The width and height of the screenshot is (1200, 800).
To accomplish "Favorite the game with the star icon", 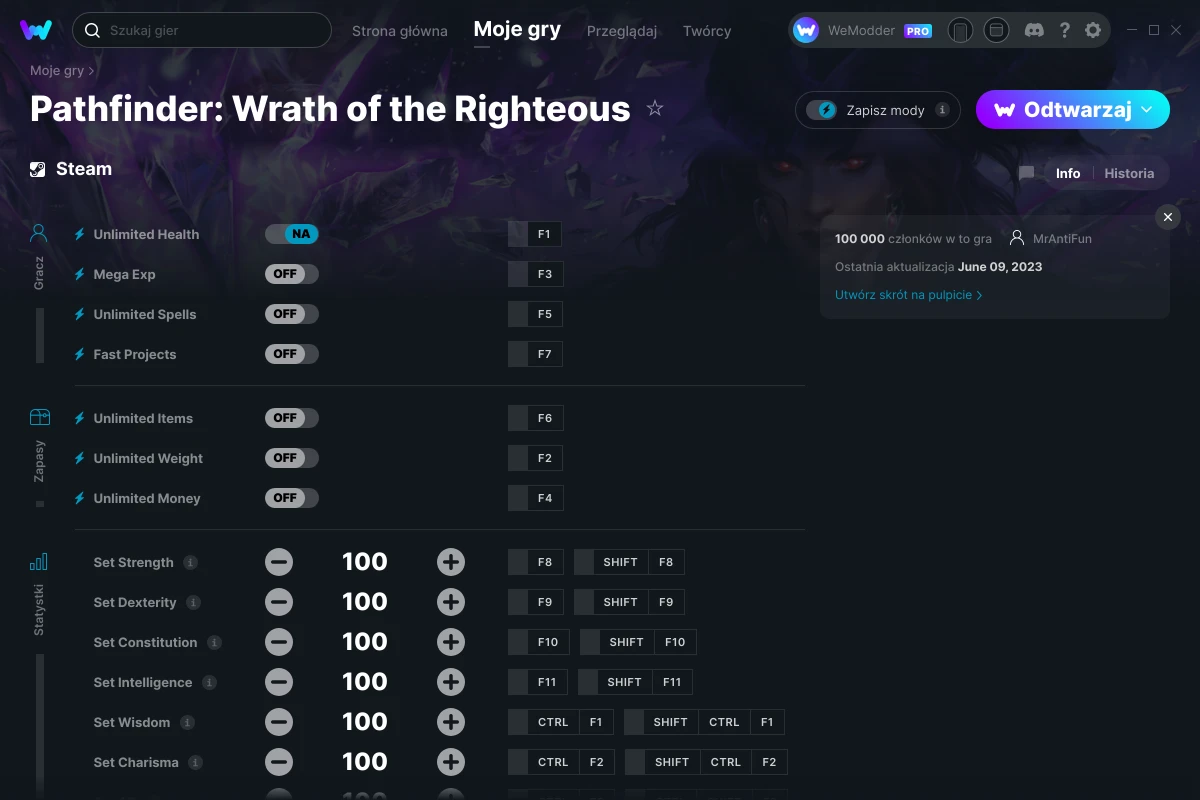I will 655,108.
